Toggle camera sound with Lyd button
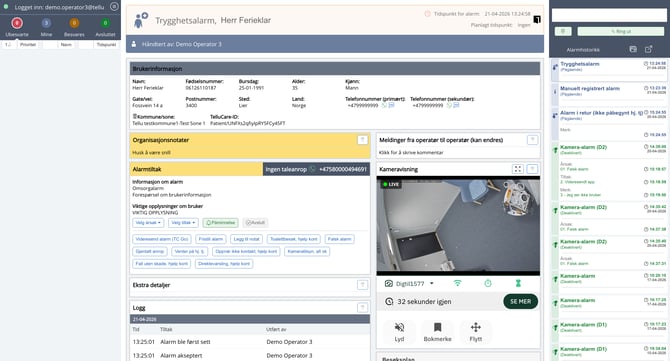This screenshot has height=361, width=670. [399, 332]
